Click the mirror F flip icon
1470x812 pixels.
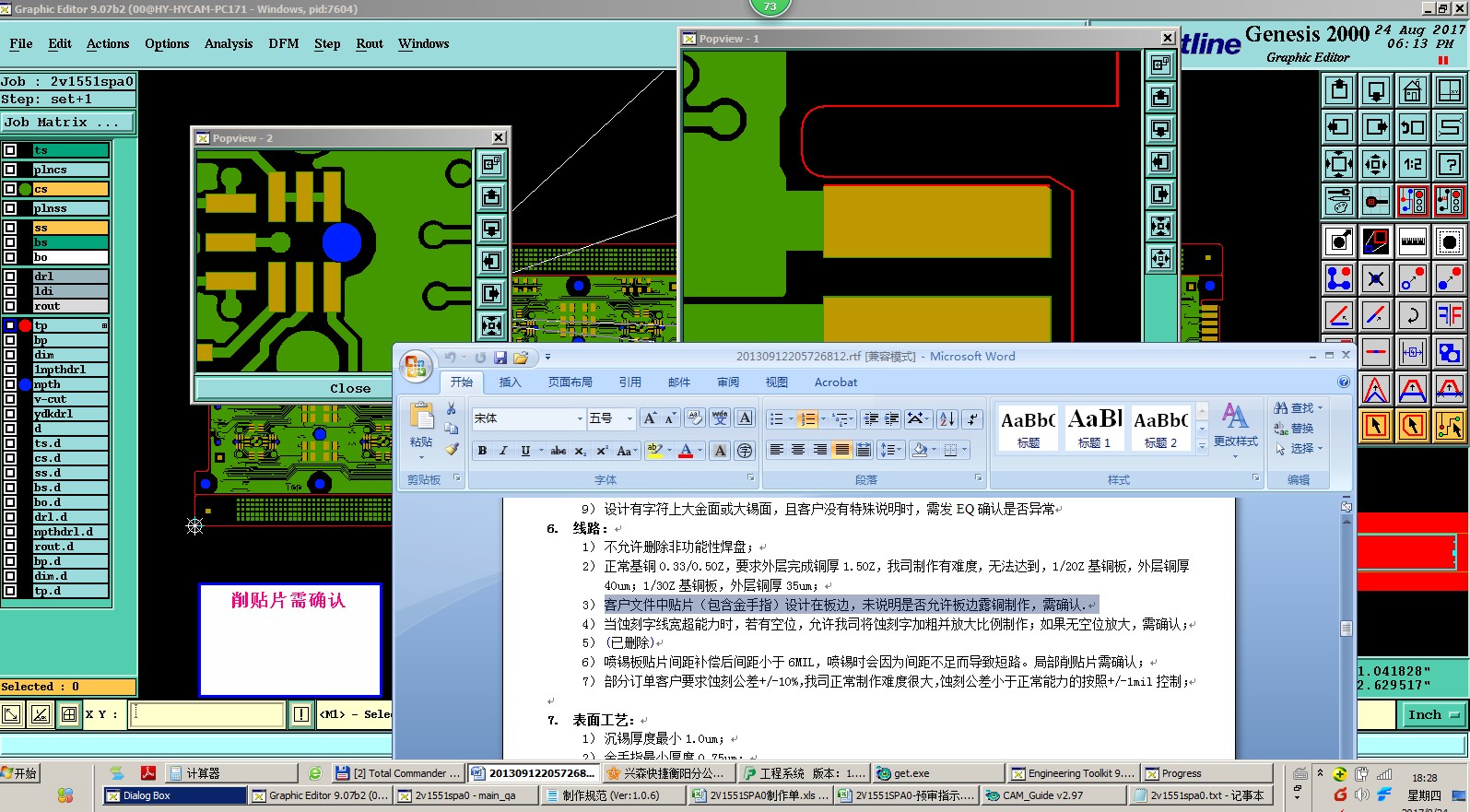click(x=1449, y=315)
